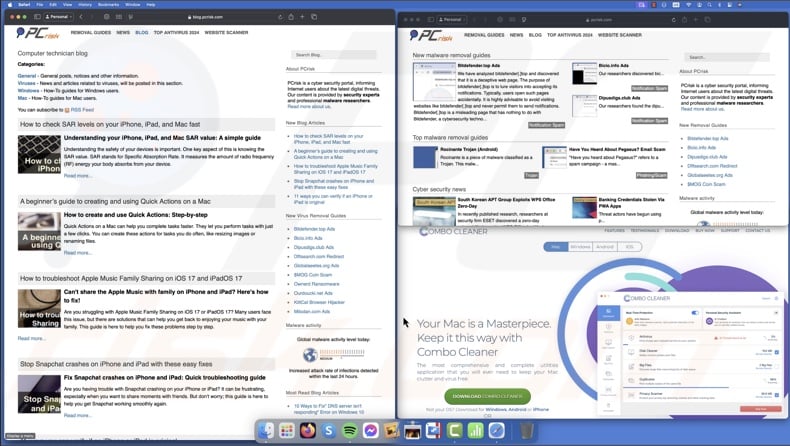790x446 pixels.
Task: Open the Mac category link
Action: click(22, 98)
